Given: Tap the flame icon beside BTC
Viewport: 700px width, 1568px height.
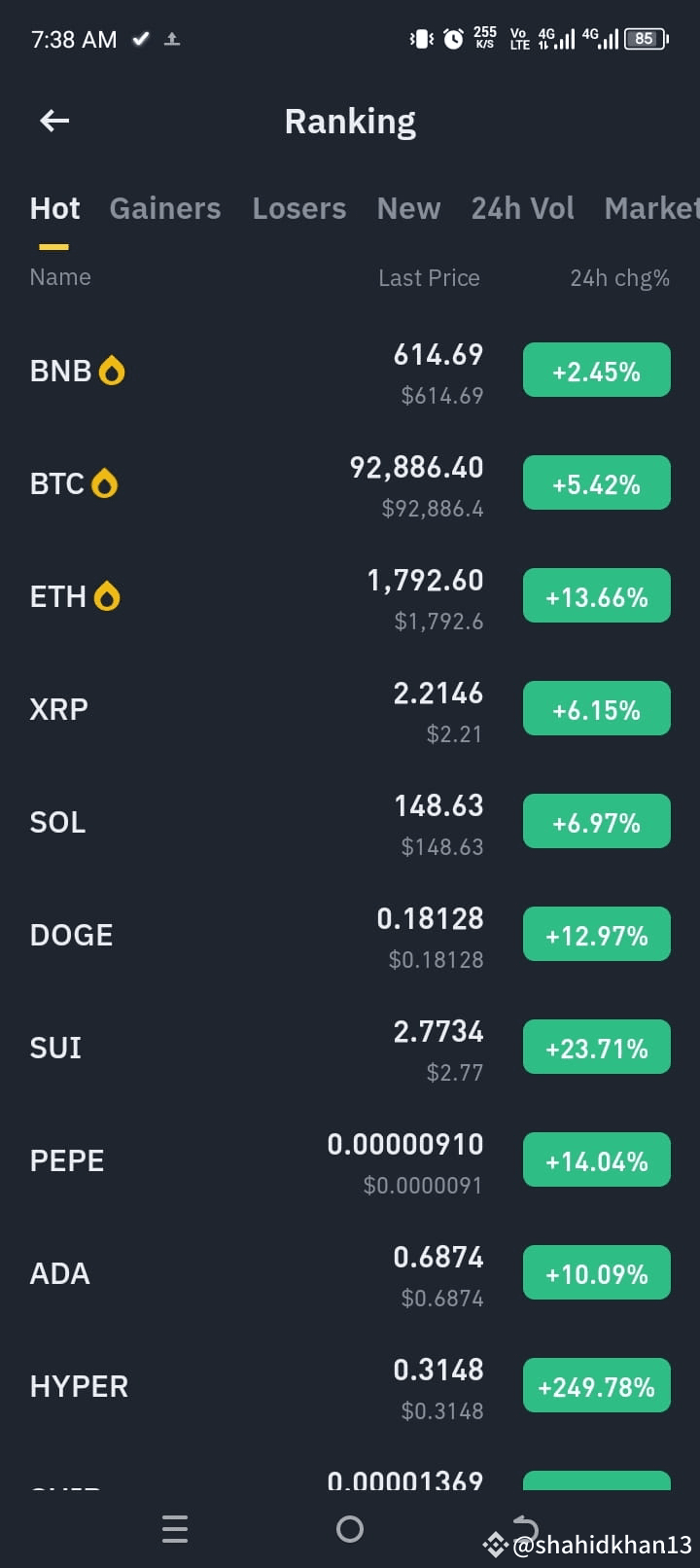Looking at the screenshot, I should [x=104, y=483].
